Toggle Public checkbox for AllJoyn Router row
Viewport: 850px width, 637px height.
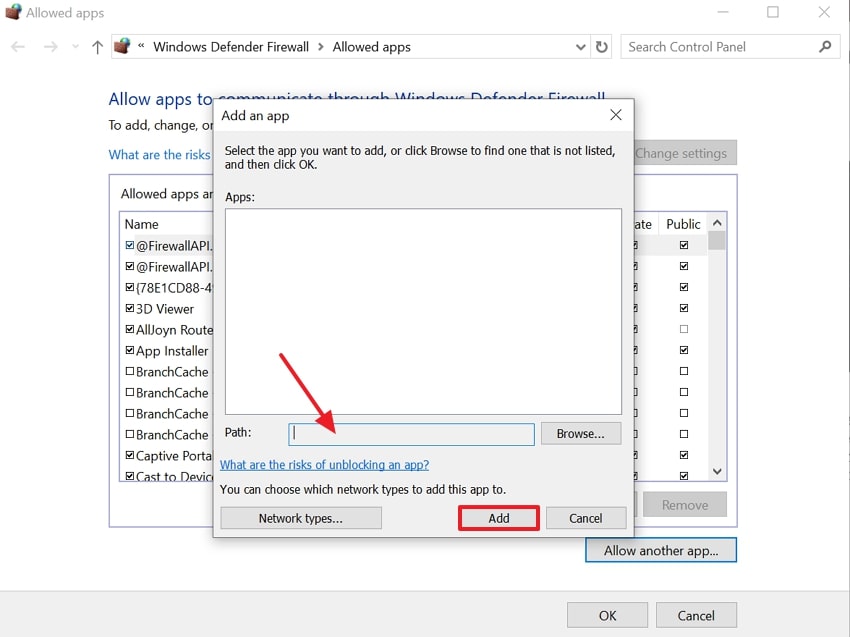point(684,329)
